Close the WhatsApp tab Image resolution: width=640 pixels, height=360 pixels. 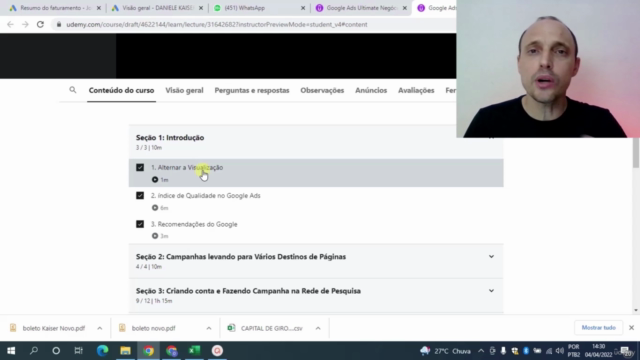click(x=302, y=8)
